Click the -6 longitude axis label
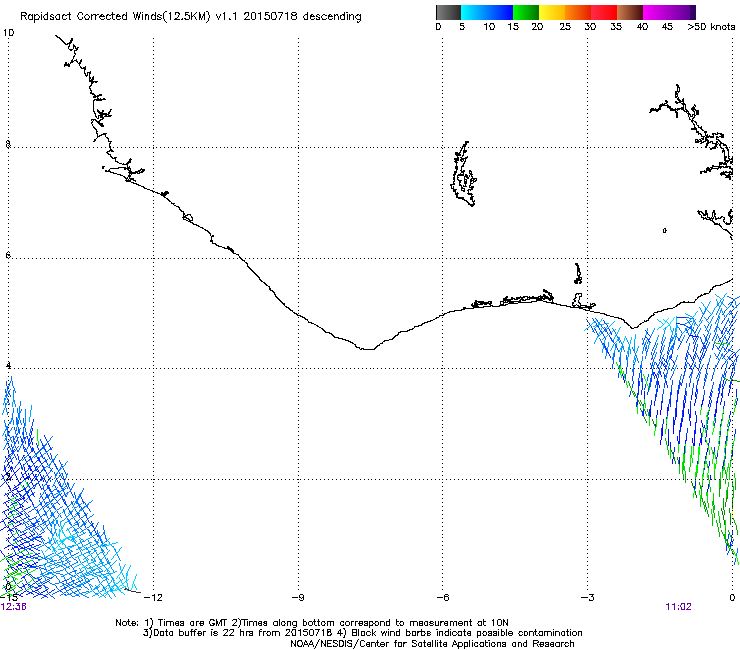Viewport: 740px width, 650px height. 442,597
